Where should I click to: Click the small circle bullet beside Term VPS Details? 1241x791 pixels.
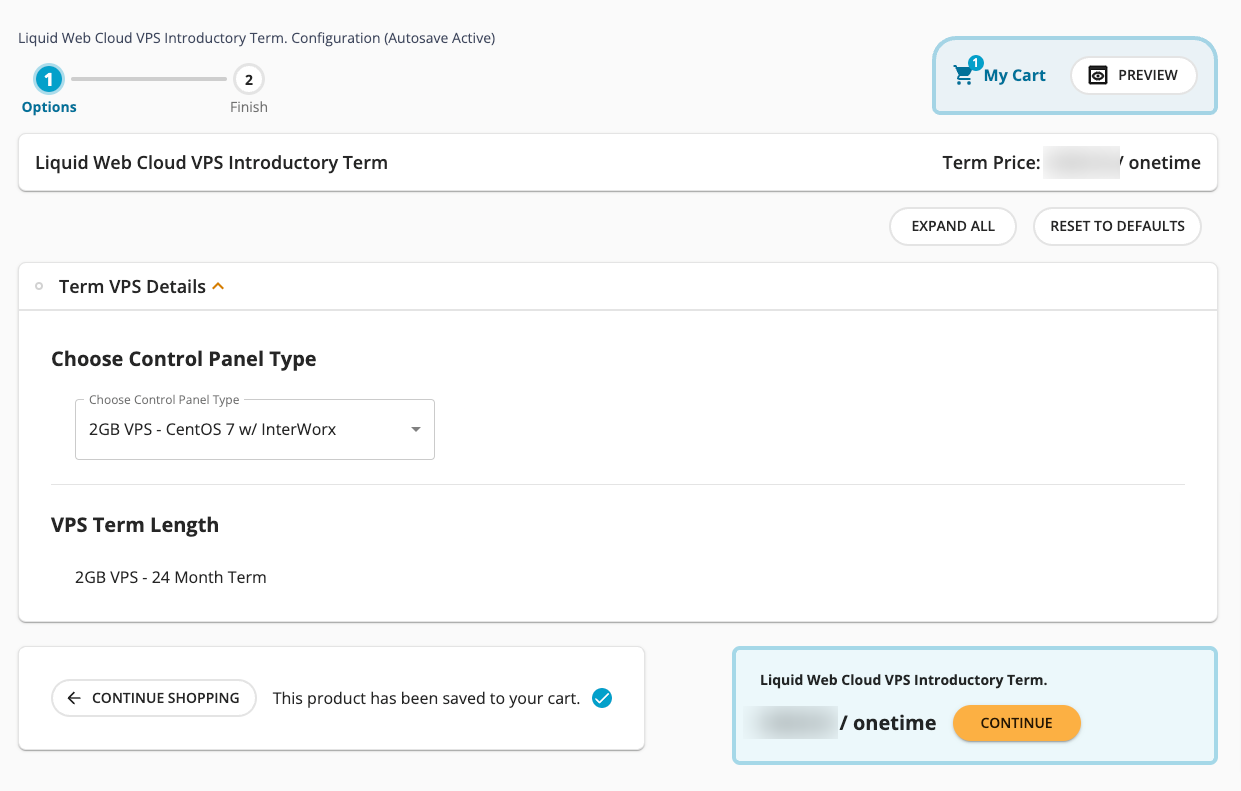pos(39,287)
